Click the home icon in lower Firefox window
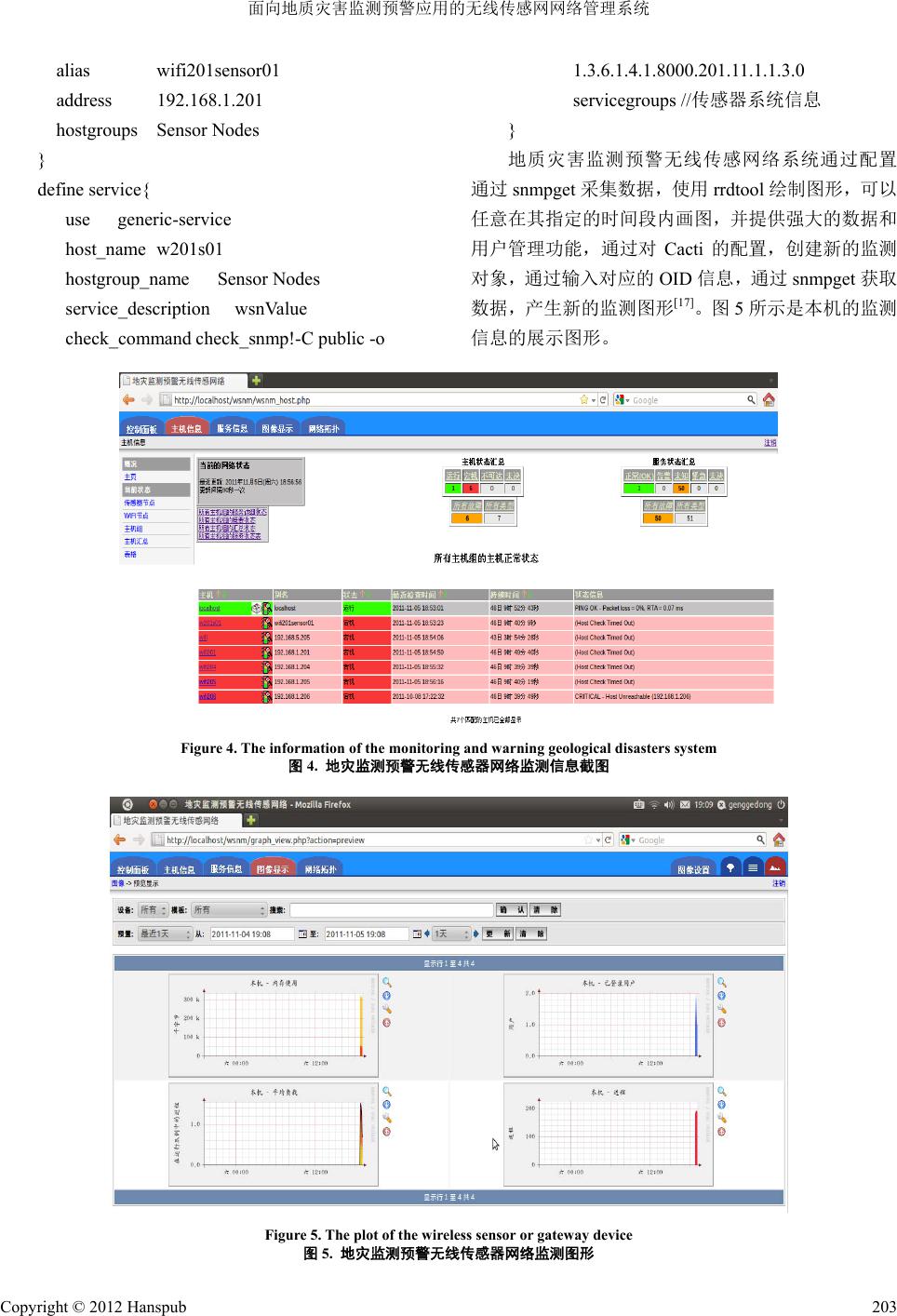The image size is (897, 1316). click(x=779, y=839)
